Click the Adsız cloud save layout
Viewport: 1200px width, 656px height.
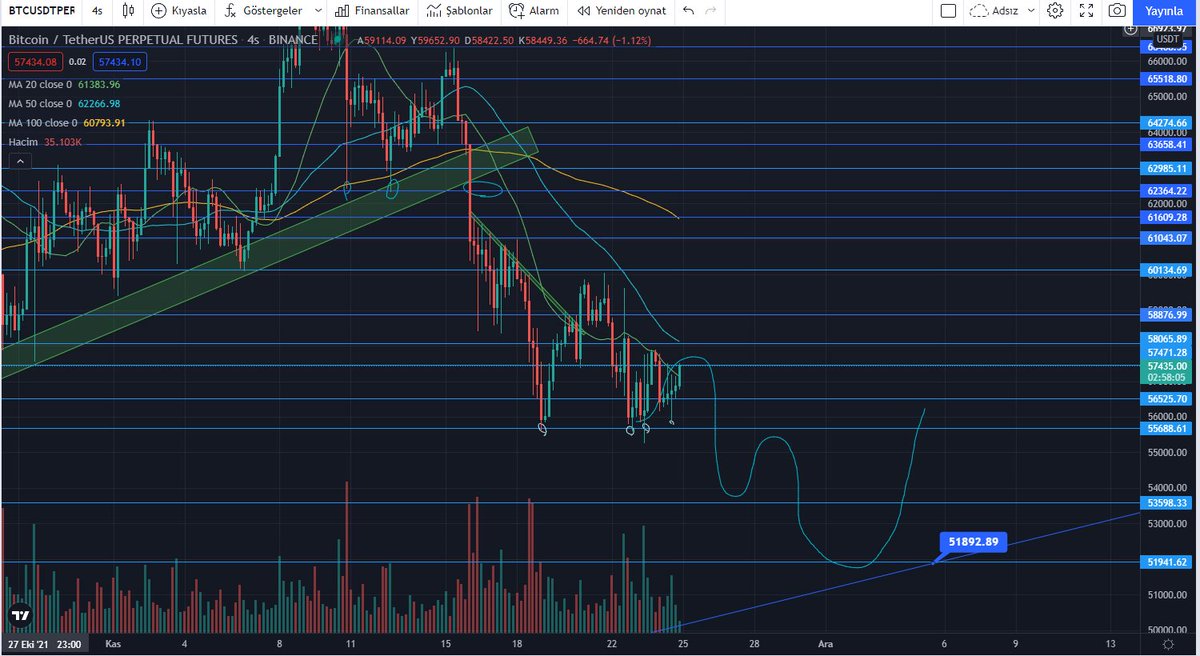click(994, 11)
